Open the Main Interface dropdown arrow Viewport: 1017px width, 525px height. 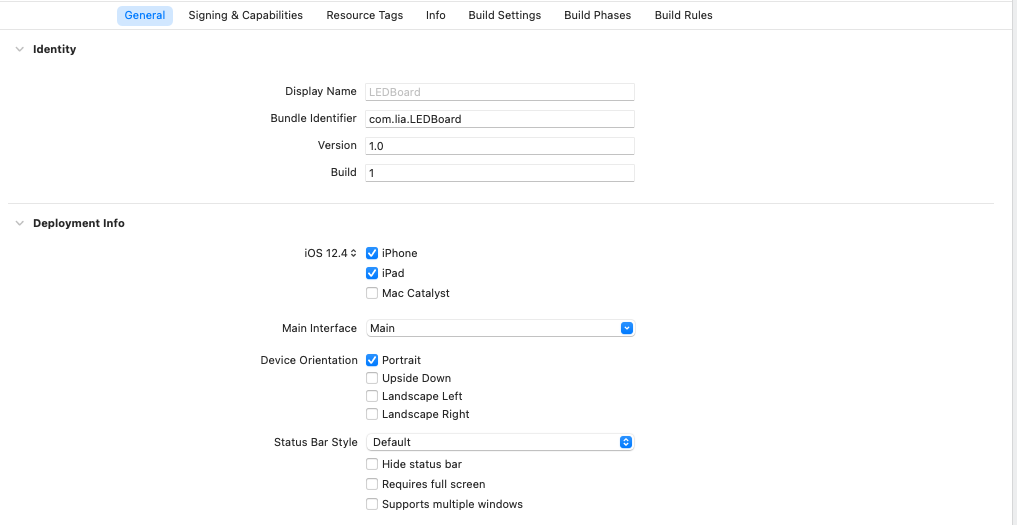coord(627,328)
